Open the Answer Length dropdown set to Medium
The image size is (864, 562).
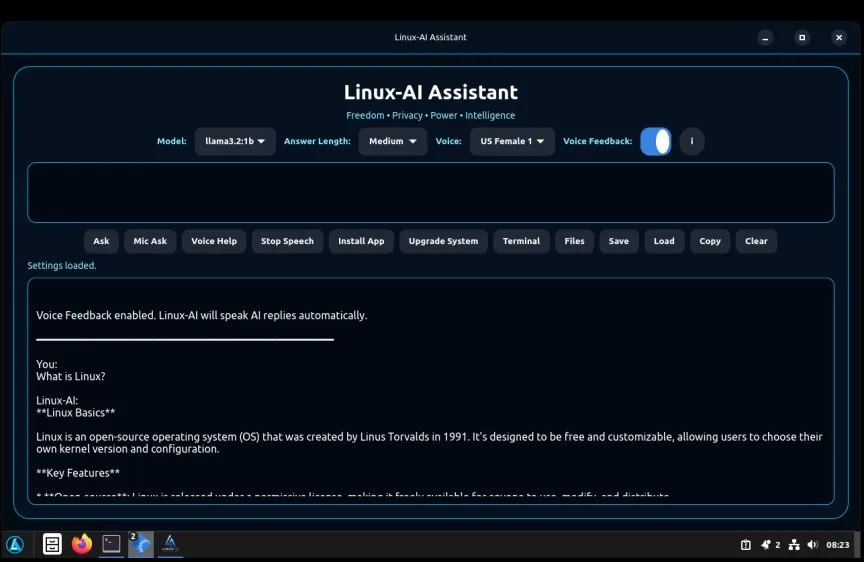click(392, 141)
